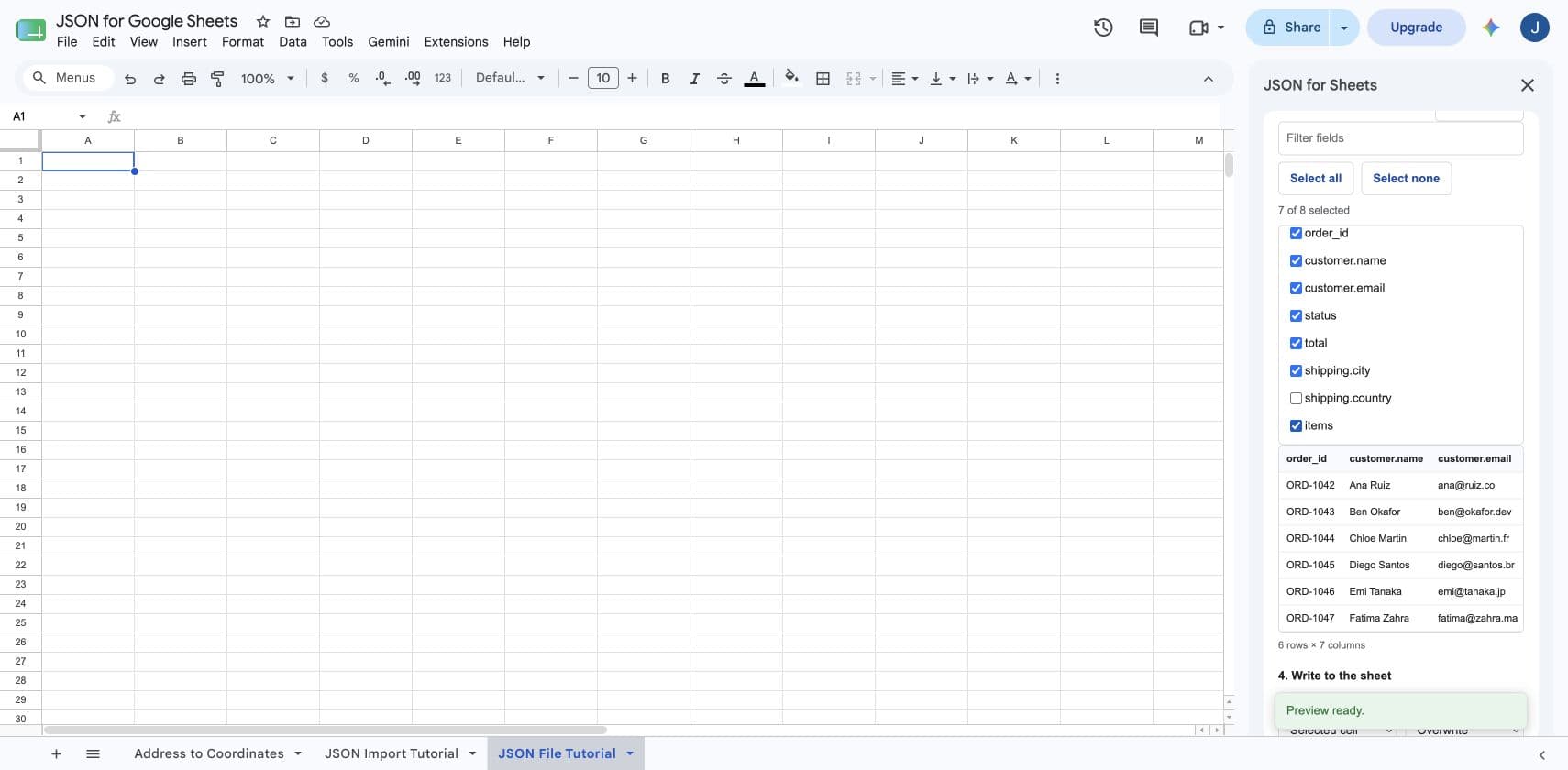Uncheck the total field checkbox
The width and height of the screenshot is (1568, 770).
[x=1296, y=343]
